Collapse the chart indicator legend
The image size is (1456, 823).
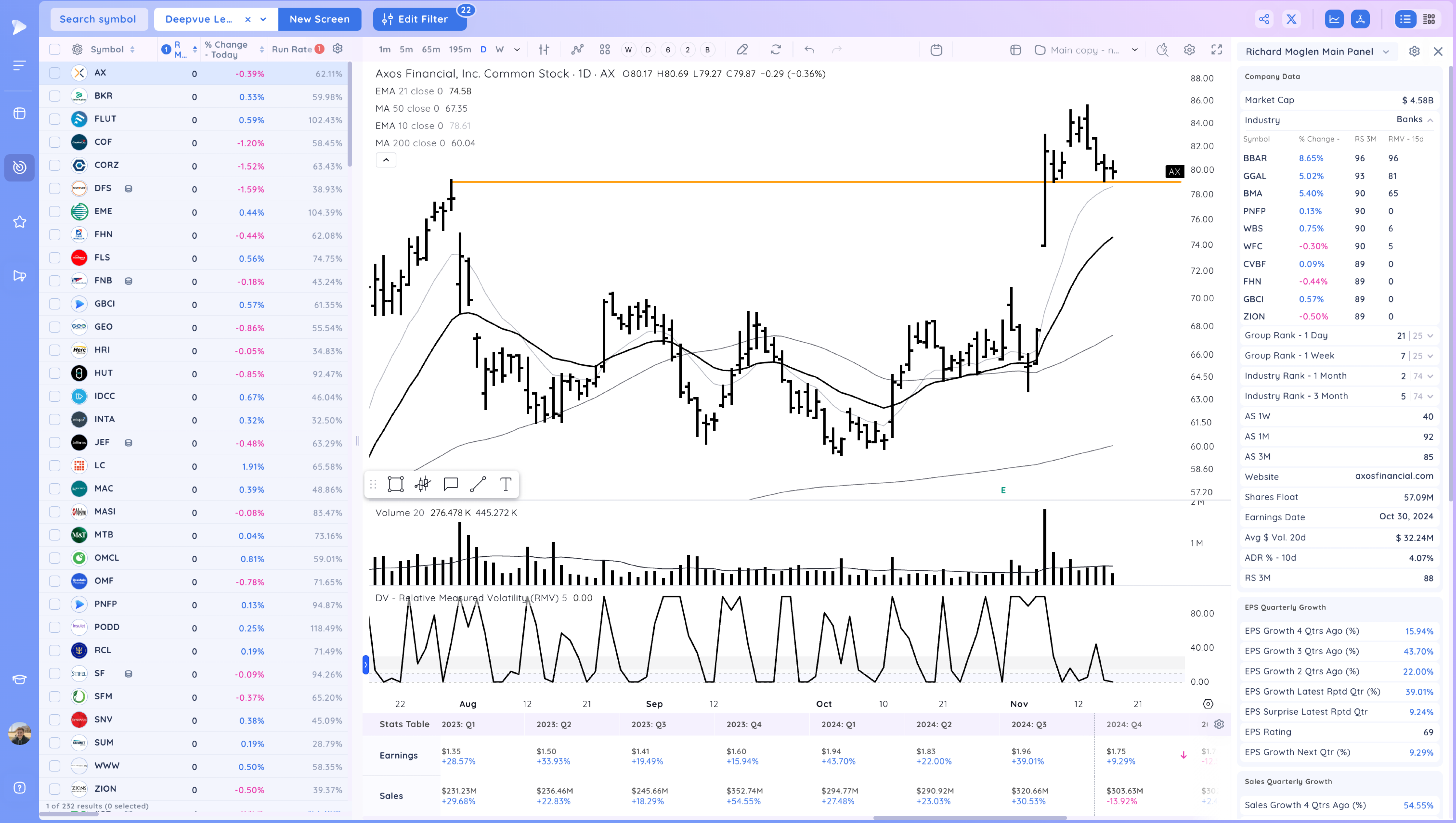[x=385, y=160]
